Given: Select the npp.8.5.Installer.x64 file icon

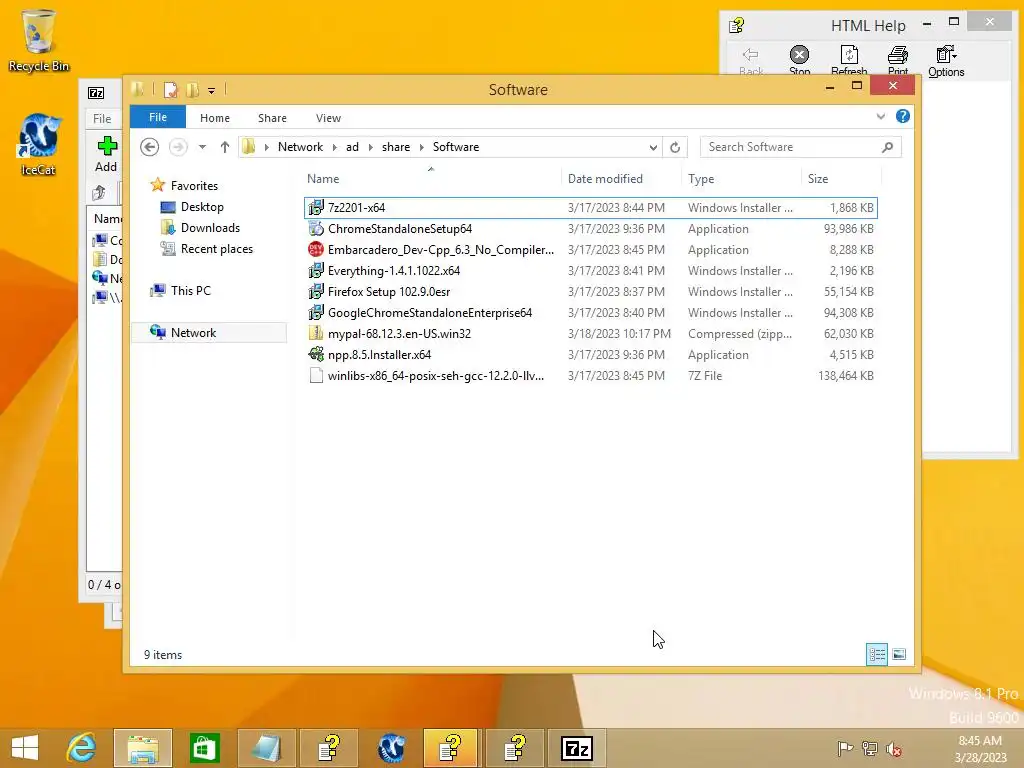Looking at the screenshot, I should point(316,355).
